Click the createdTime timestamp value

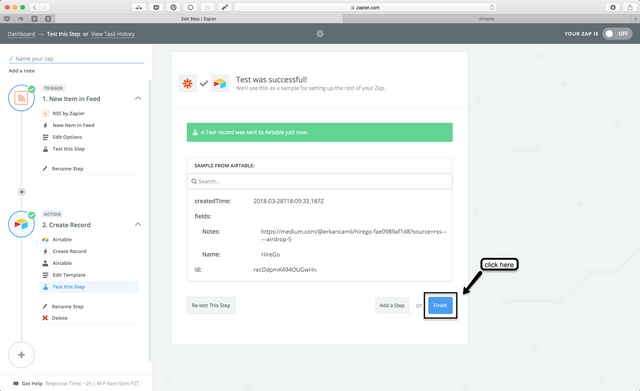pos(289,201)
